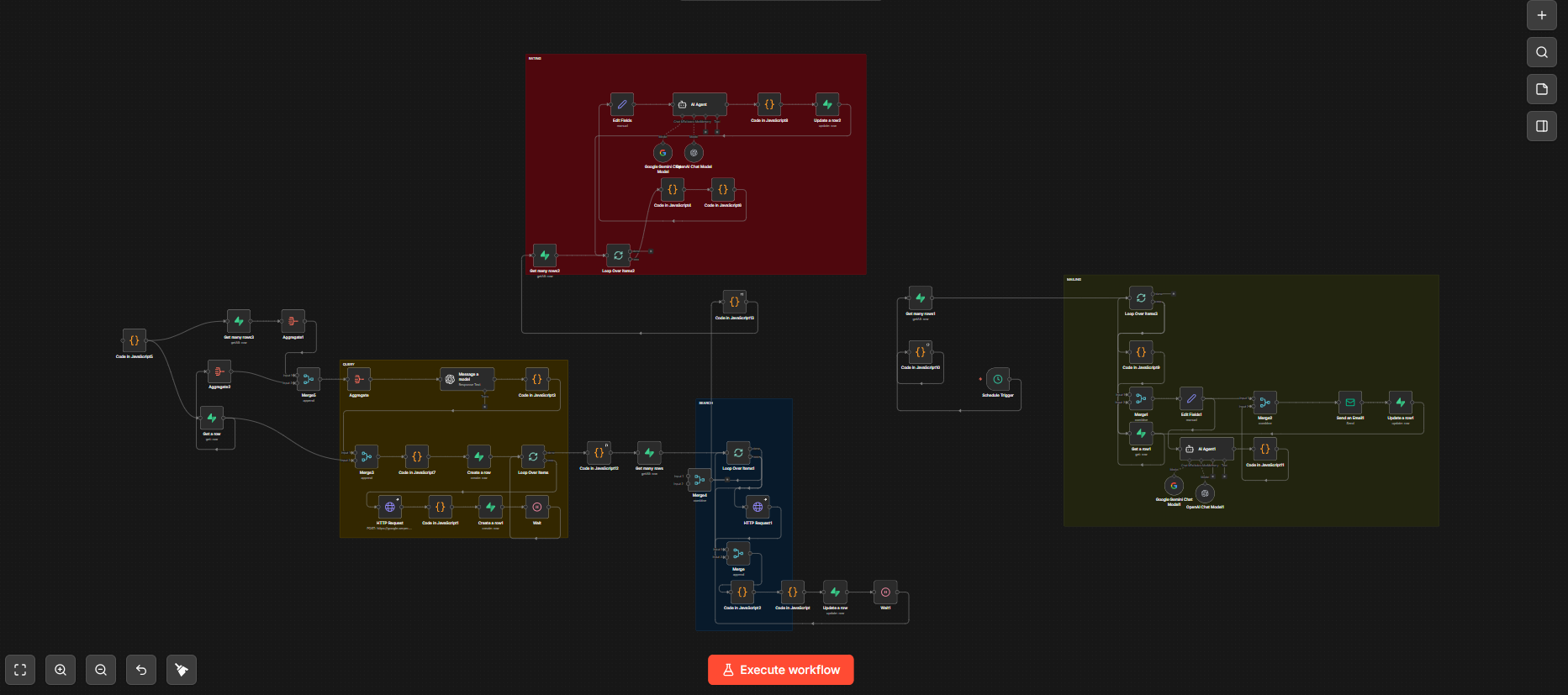
Task: Select the Get many rows1 node
Action: 921,297
